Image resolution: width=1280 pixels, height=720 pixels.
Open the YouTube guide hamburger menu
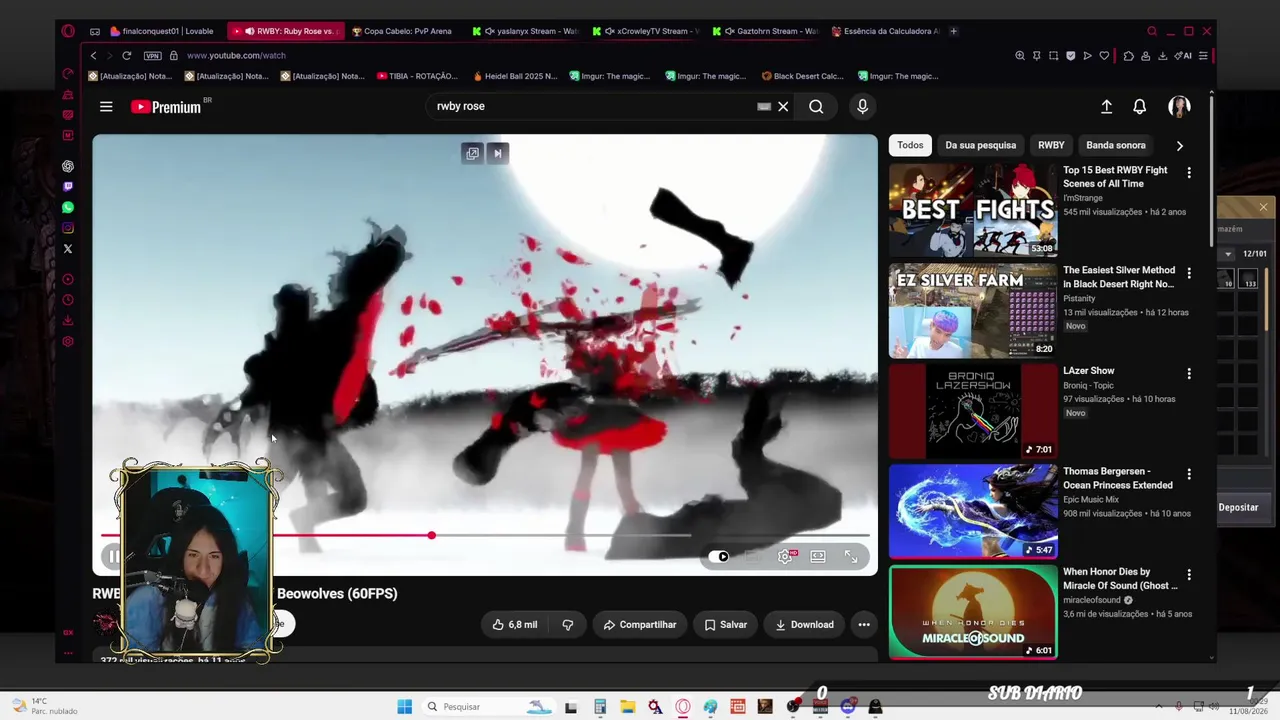(106, 107)
